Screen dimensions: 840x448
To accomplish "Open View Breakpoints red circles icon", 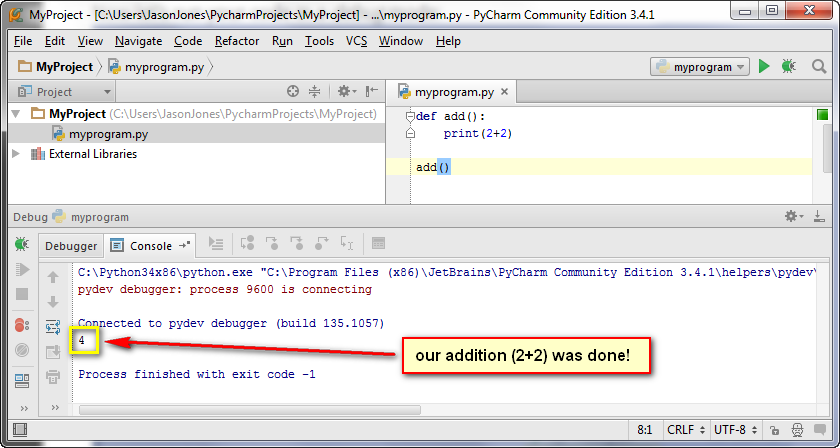I will [21, 325].
